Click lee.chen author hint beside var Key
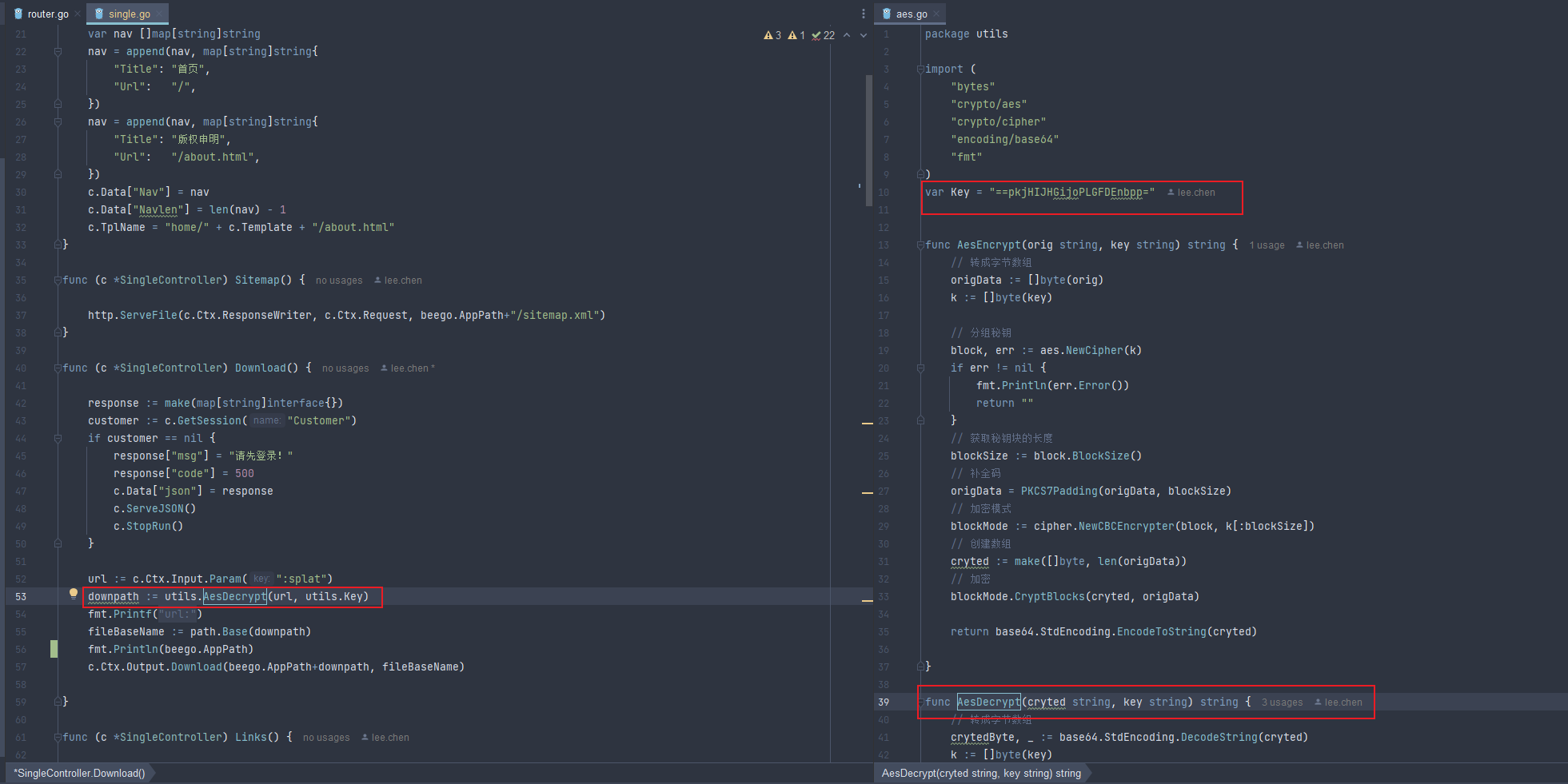 [x=1191, y=193]
